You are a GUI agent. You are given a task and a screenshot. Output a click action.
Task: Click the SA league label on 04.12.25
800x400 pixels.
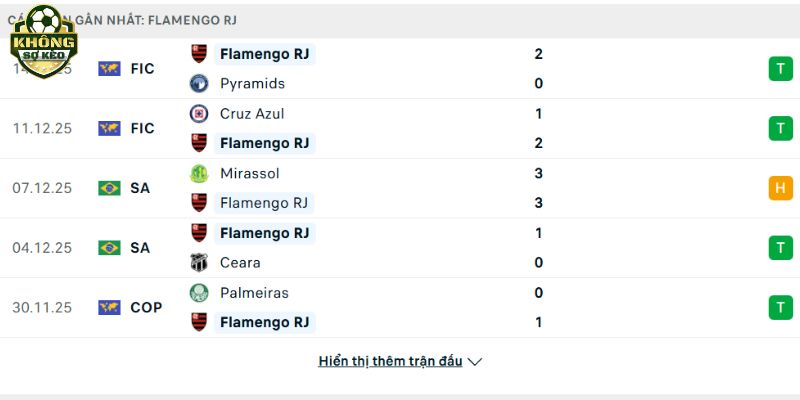[x=141, y=248]
